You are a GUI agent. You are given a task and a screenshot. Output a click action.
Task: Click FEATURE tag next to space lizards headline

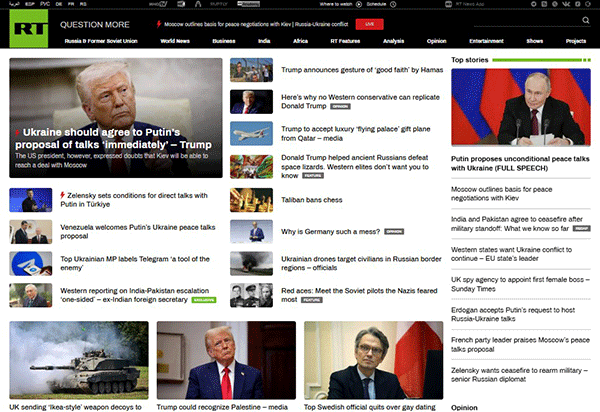tap(313, 176)
